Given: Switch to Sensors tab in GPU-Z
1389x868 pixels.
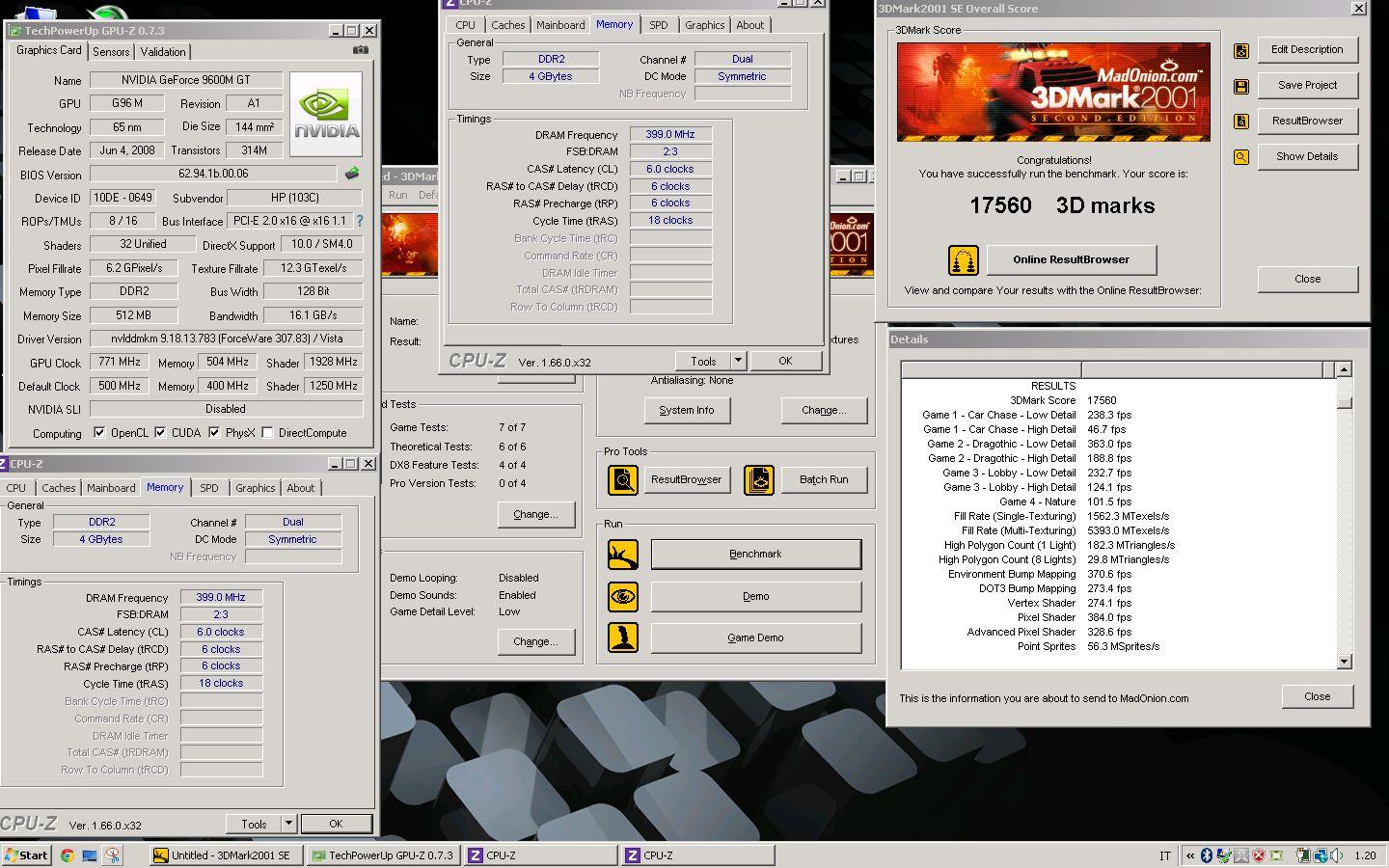Looking at the screenshot, I should pos(111,52).
